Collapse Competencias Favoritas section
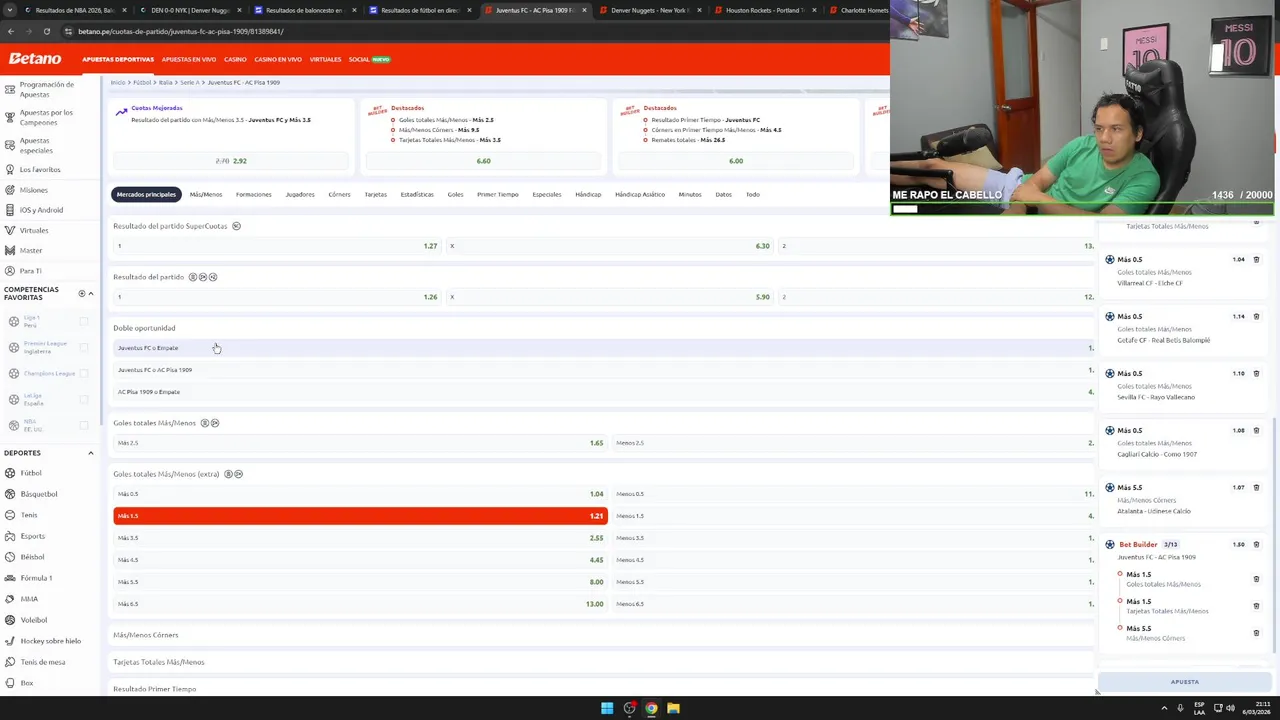 point(91,294)
